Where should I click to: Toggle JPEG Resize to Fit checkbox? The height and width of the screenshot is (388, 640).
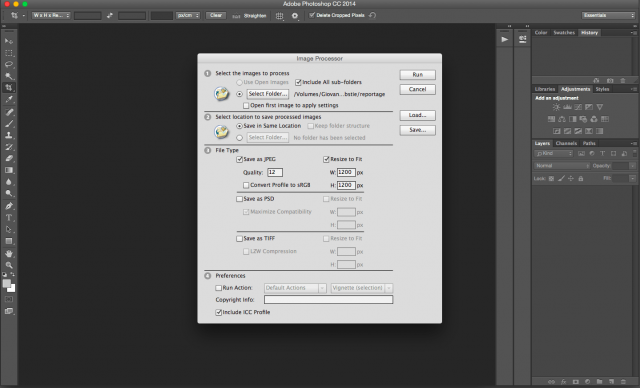click(x=326, y=160)
